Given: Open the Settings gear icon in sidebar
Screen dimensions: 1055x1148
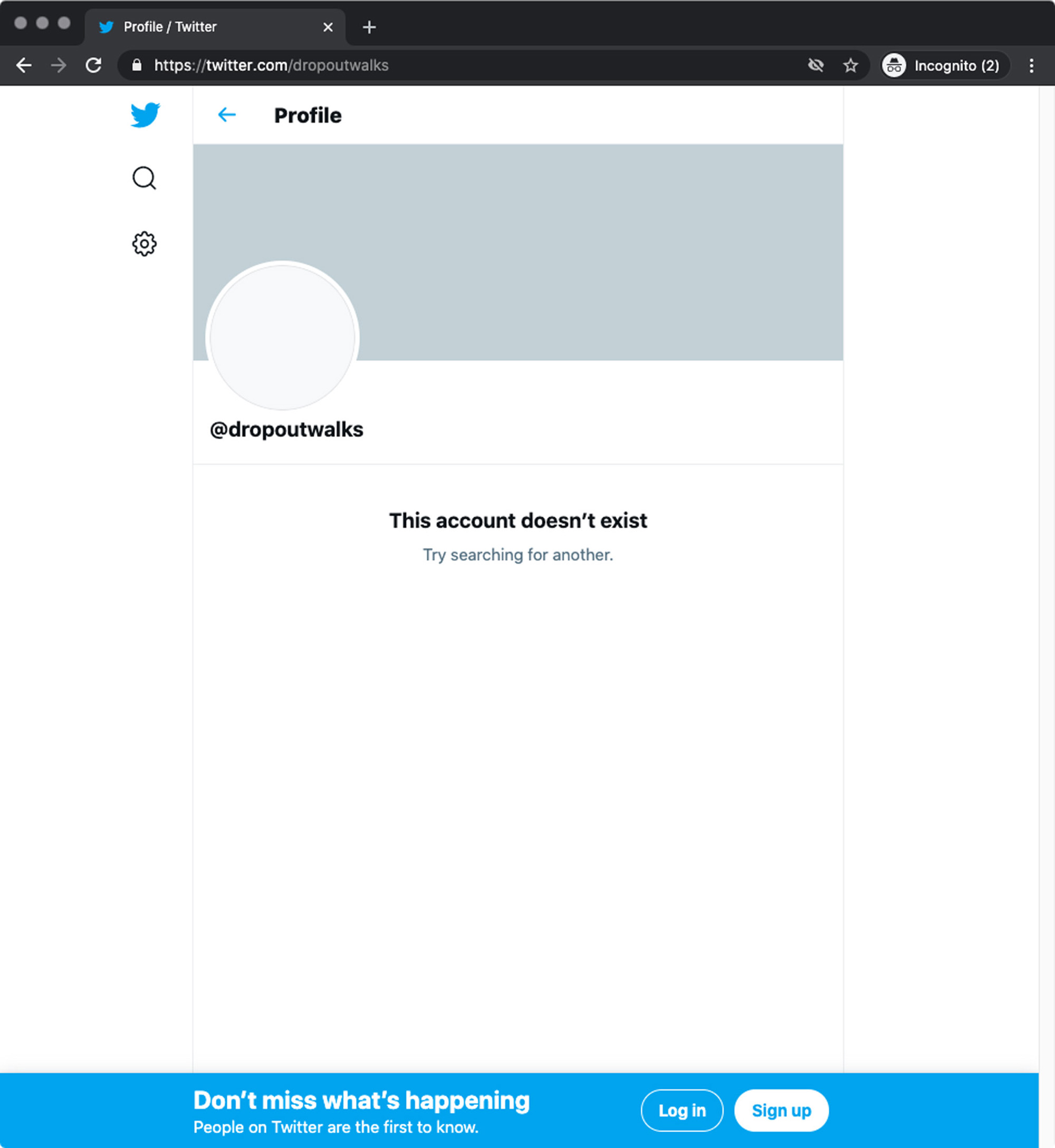Looking at the screenshot, I should (x=144, y=244).
